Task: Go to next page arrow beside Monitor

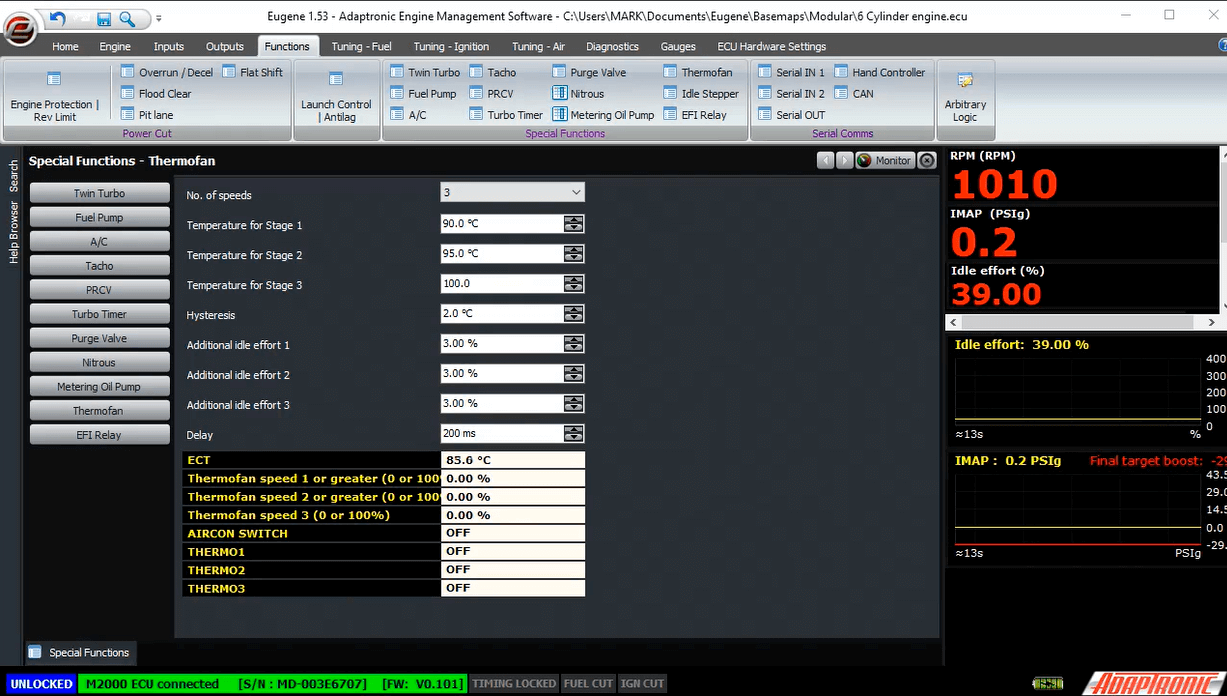Action: 844,160
